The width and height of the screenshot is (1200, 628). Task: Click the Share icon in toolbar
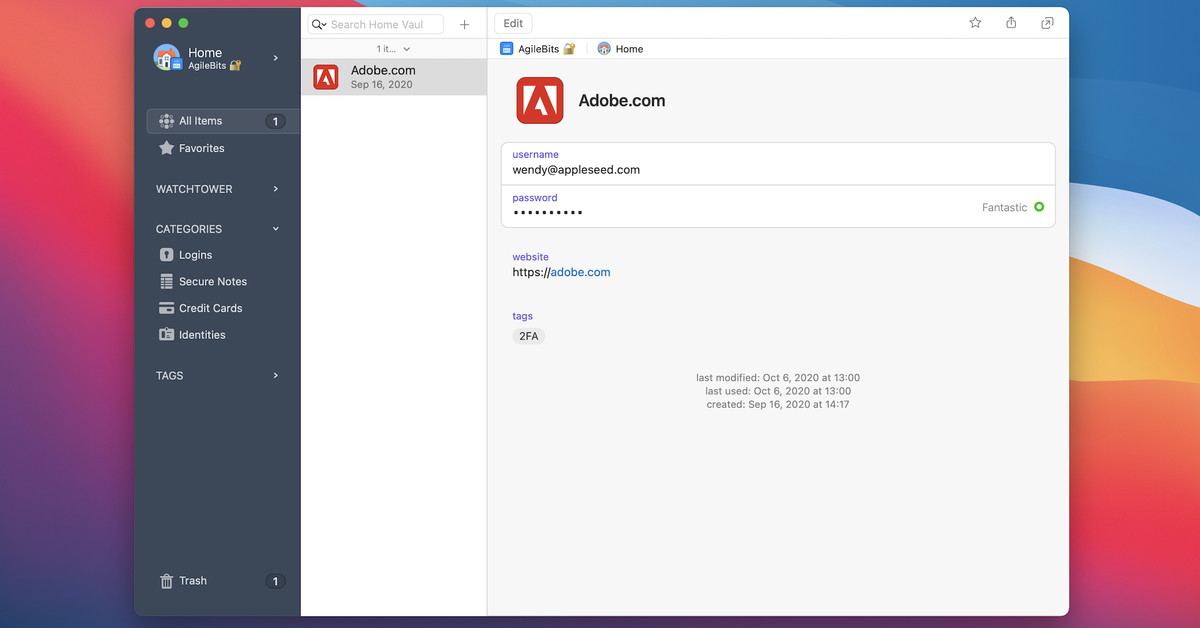1011,23
